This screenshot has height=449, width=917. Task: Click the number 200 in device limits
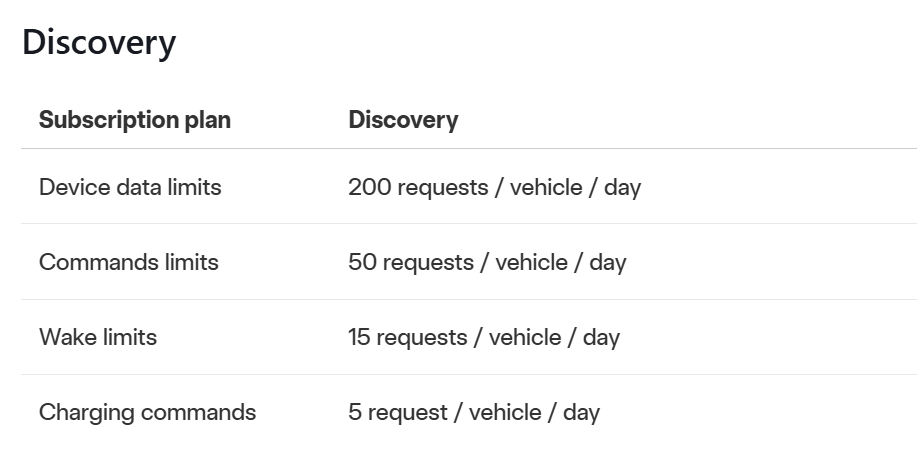coord(370,187)
